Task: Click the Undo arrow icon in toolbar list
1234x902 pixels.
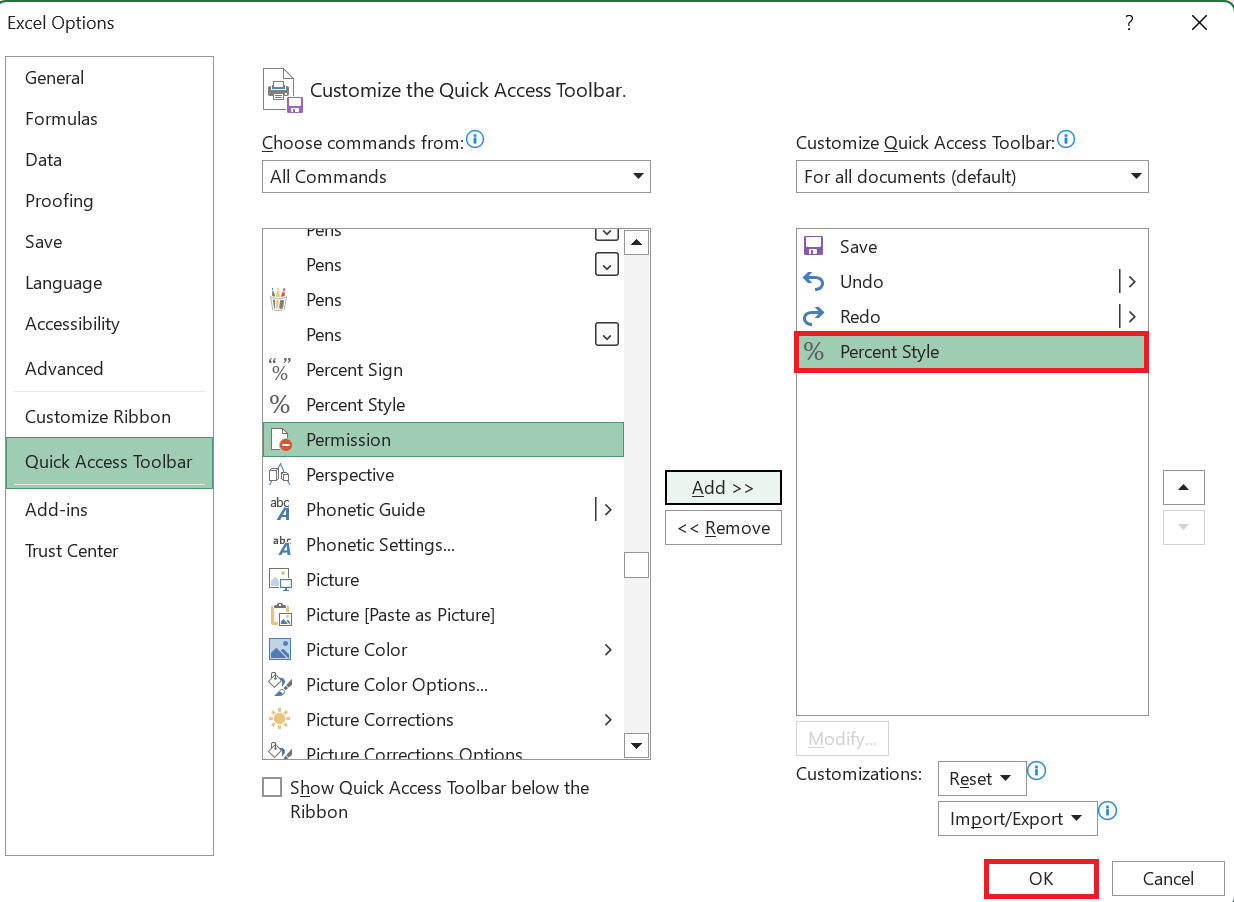Action: point(814,282)
